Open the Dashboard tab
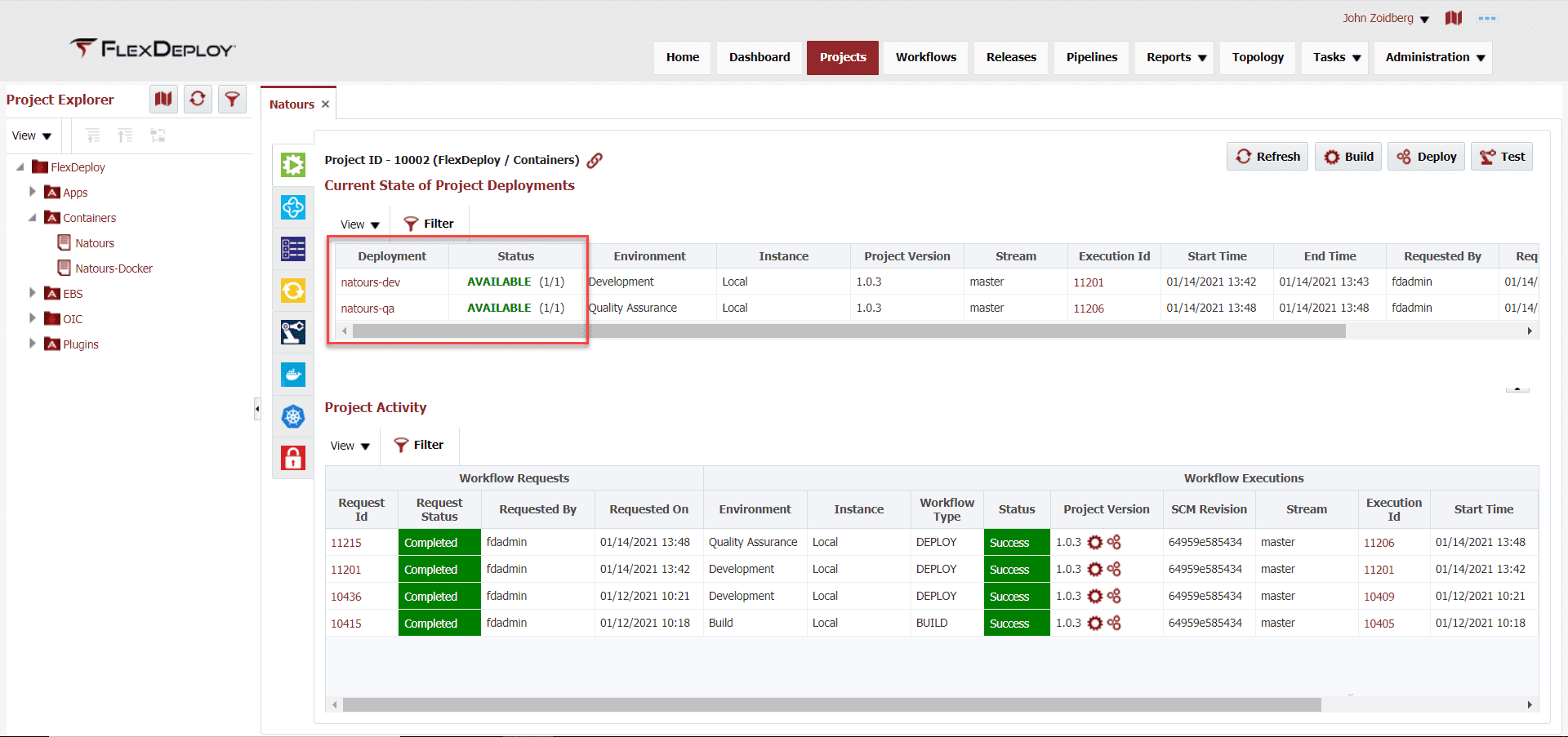The image size is (1568, 737). coord(759,57)
